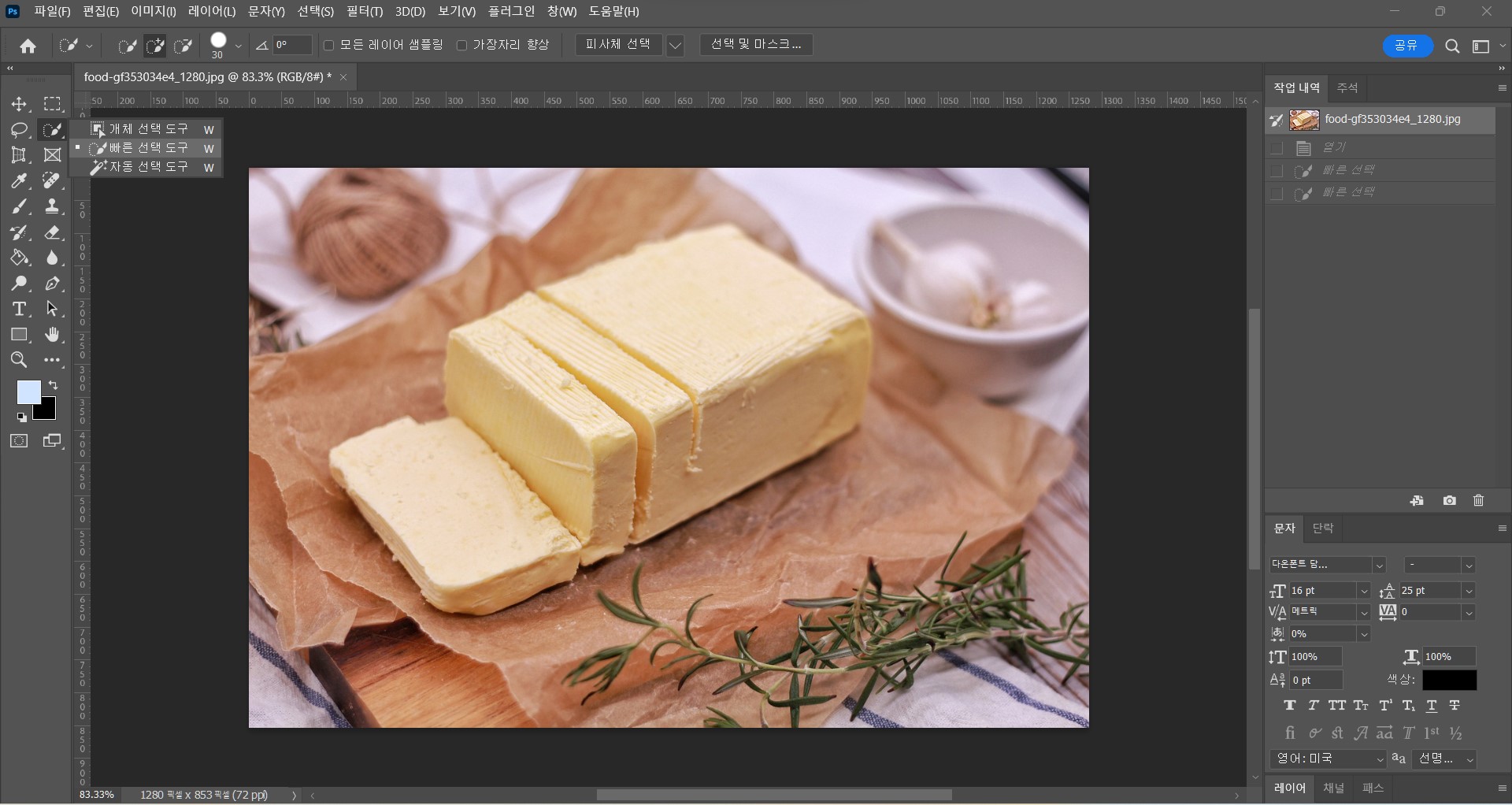Open the font family dropdown
Screen dimensions: 1512x805
pos(1379,566)
